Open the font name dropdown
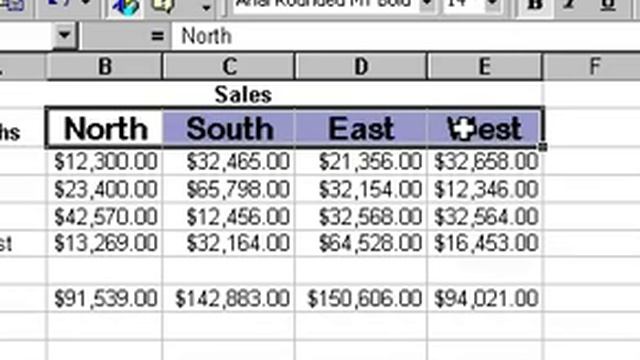Viewport: 640px width, 360px height. coord(427,5)
